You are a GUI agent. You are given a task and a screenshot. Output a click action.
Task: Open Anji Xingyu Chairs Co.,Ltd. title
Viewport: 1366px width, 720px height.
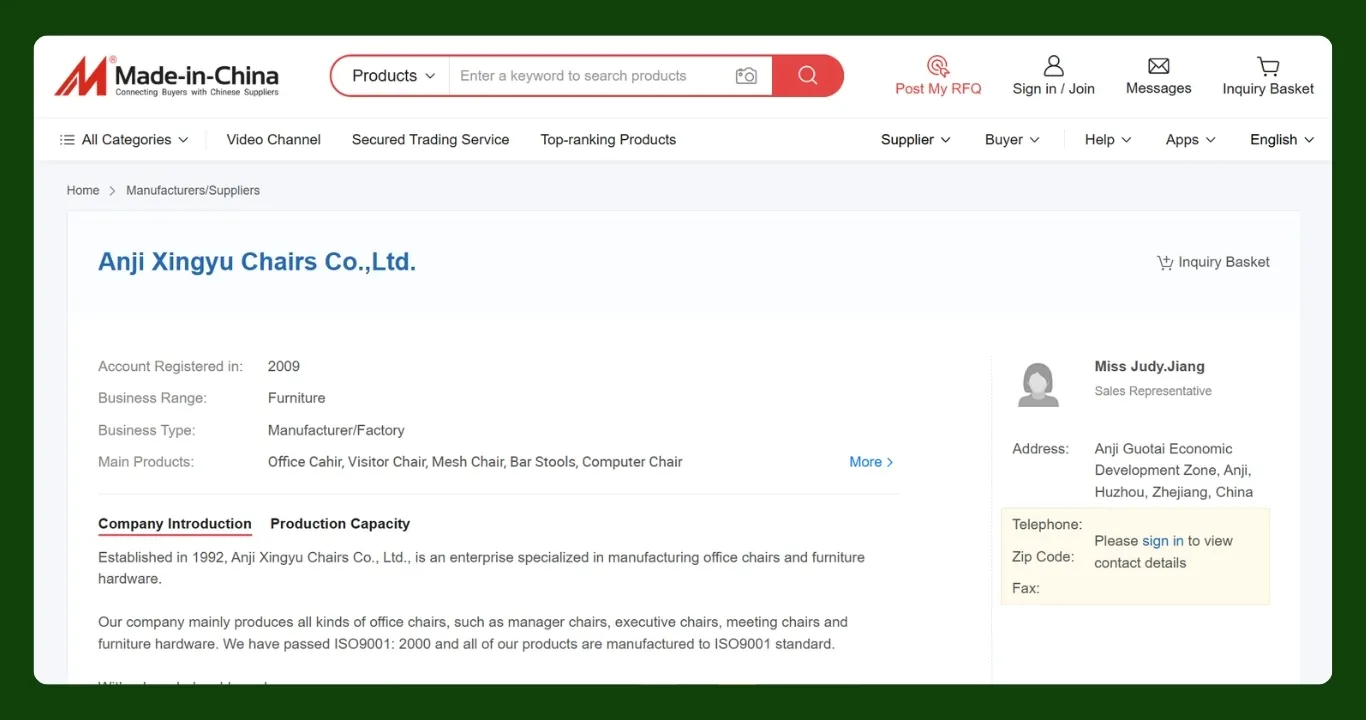point(257,262)
